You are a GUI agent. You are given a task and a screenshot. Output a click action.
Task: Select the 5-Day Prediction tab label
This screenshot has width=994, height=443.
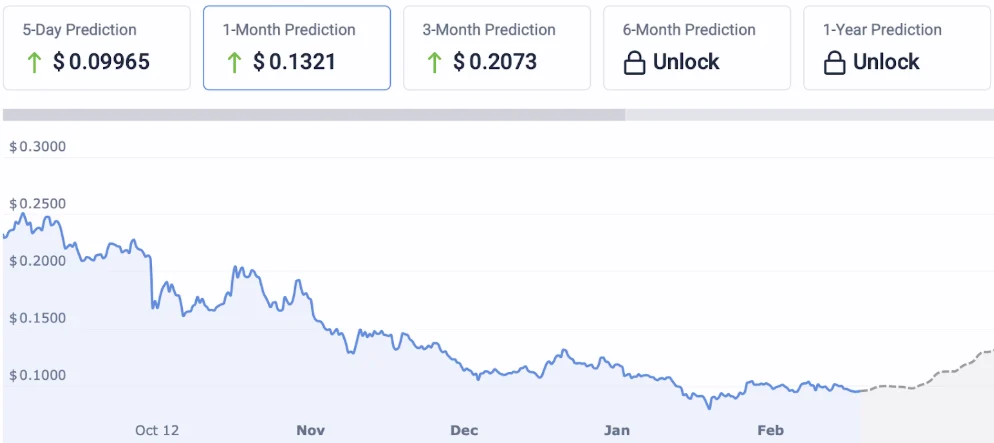[80, 30]
